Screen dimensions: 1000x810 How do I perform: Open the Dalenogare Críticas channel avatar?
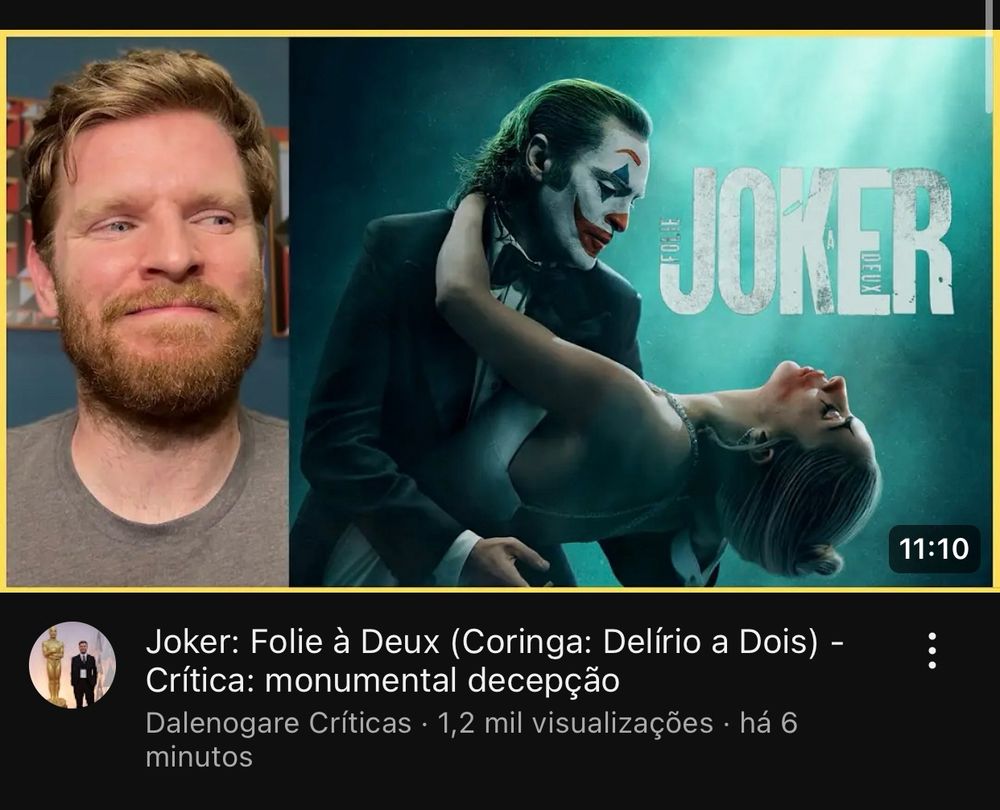click(x=72, y=665)
